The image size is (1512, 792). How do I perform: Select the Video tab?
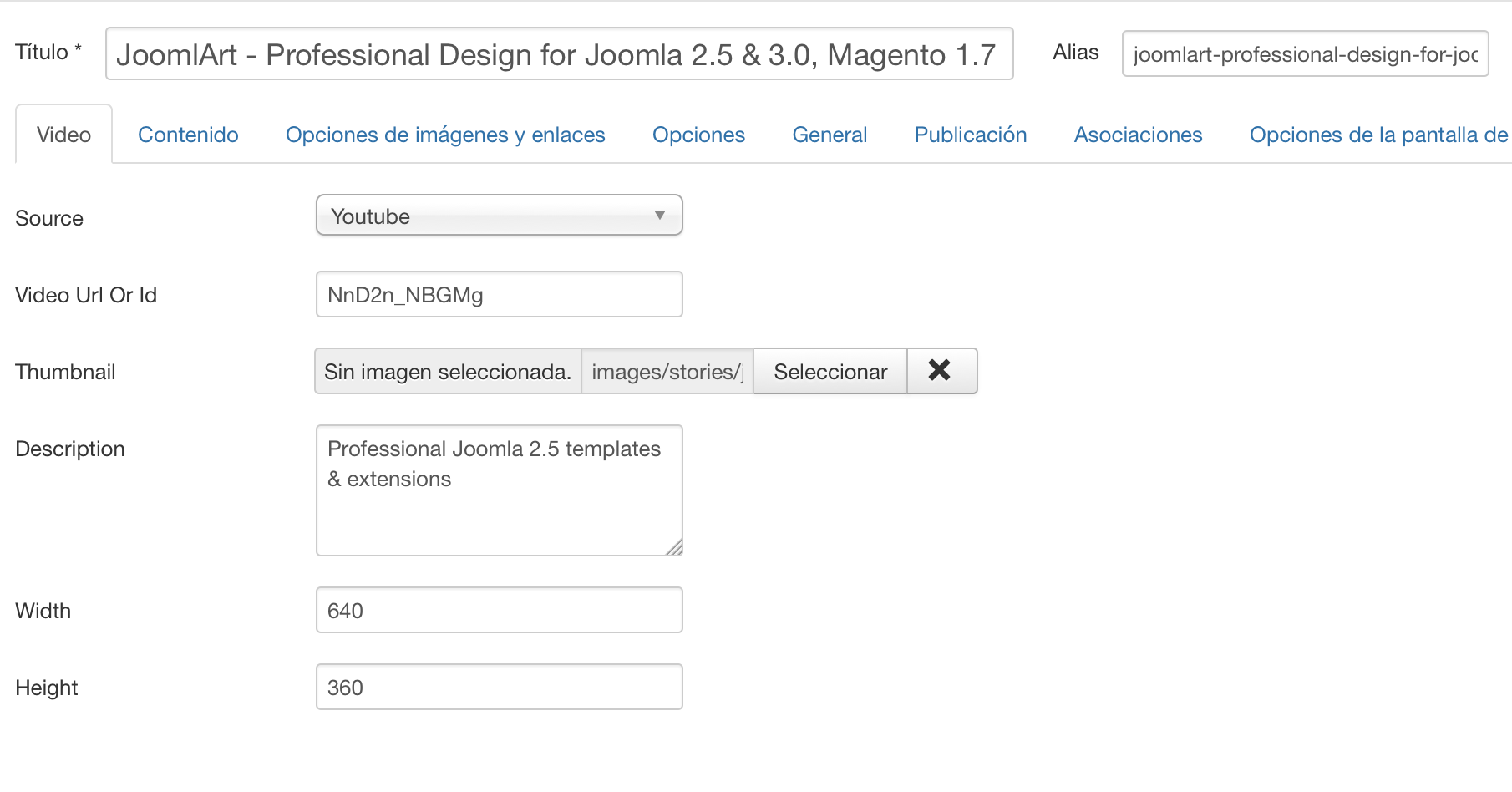[x=63, y=135]
